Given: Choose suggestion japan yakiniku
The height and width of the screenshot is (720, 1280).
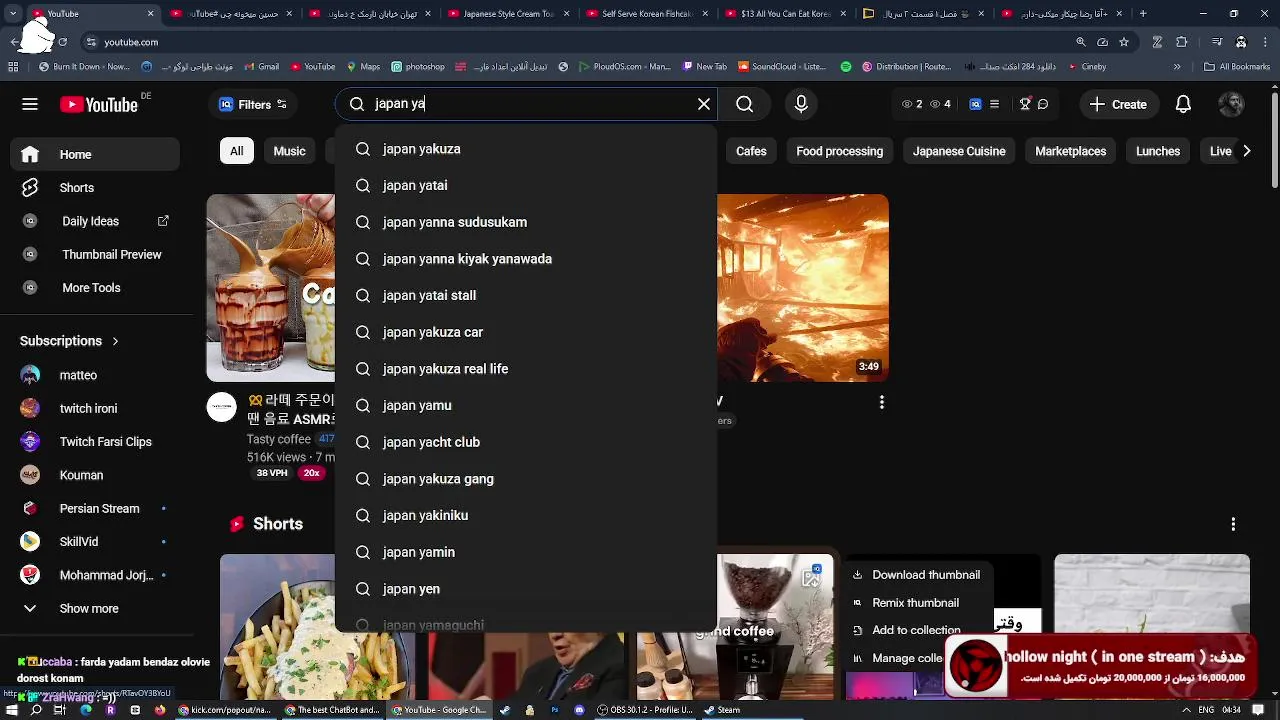Looking at the screenshot, I should pos(526,515).
